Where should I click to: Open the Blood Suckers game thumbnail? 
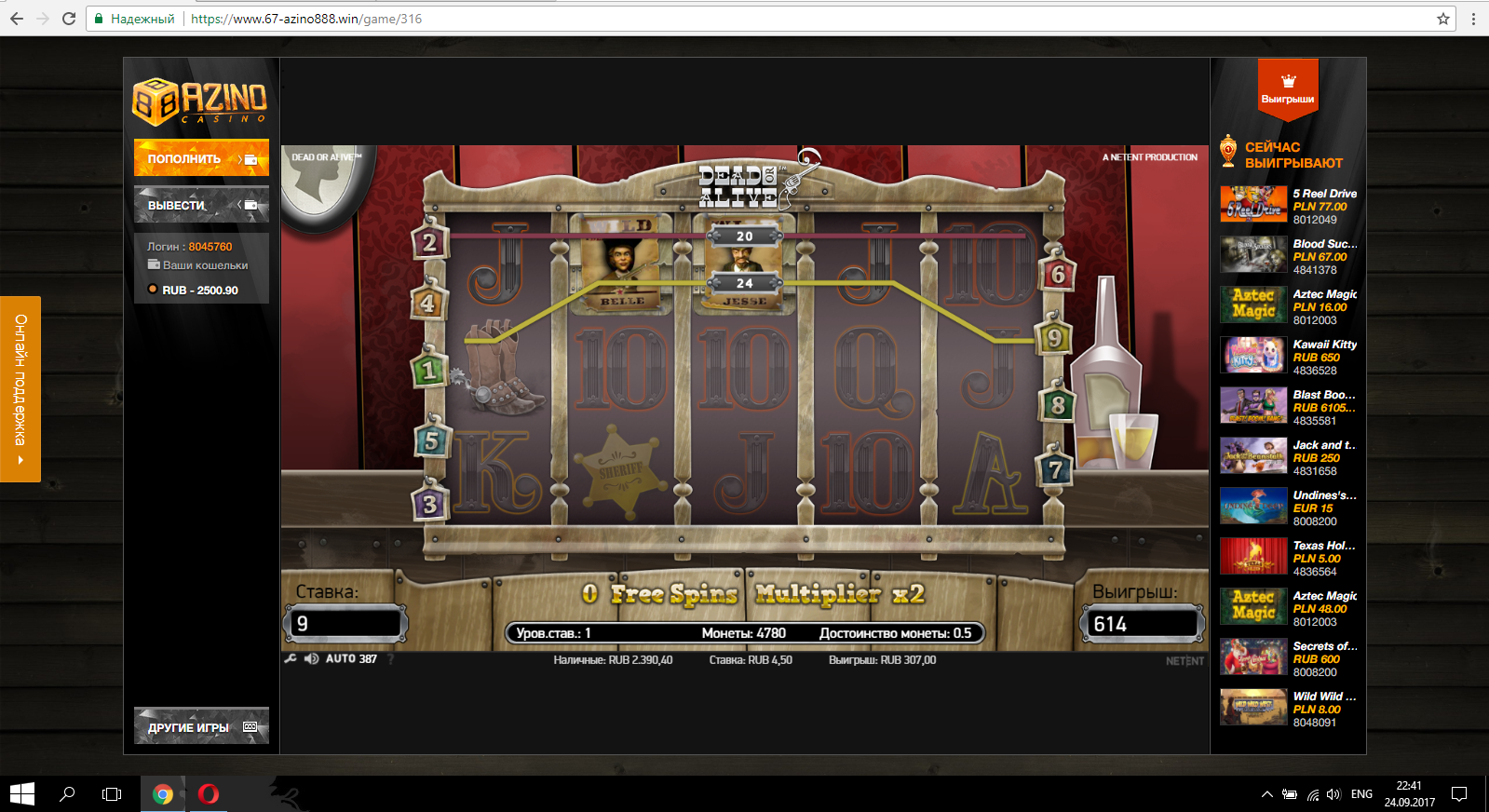tap(1253, 254)
